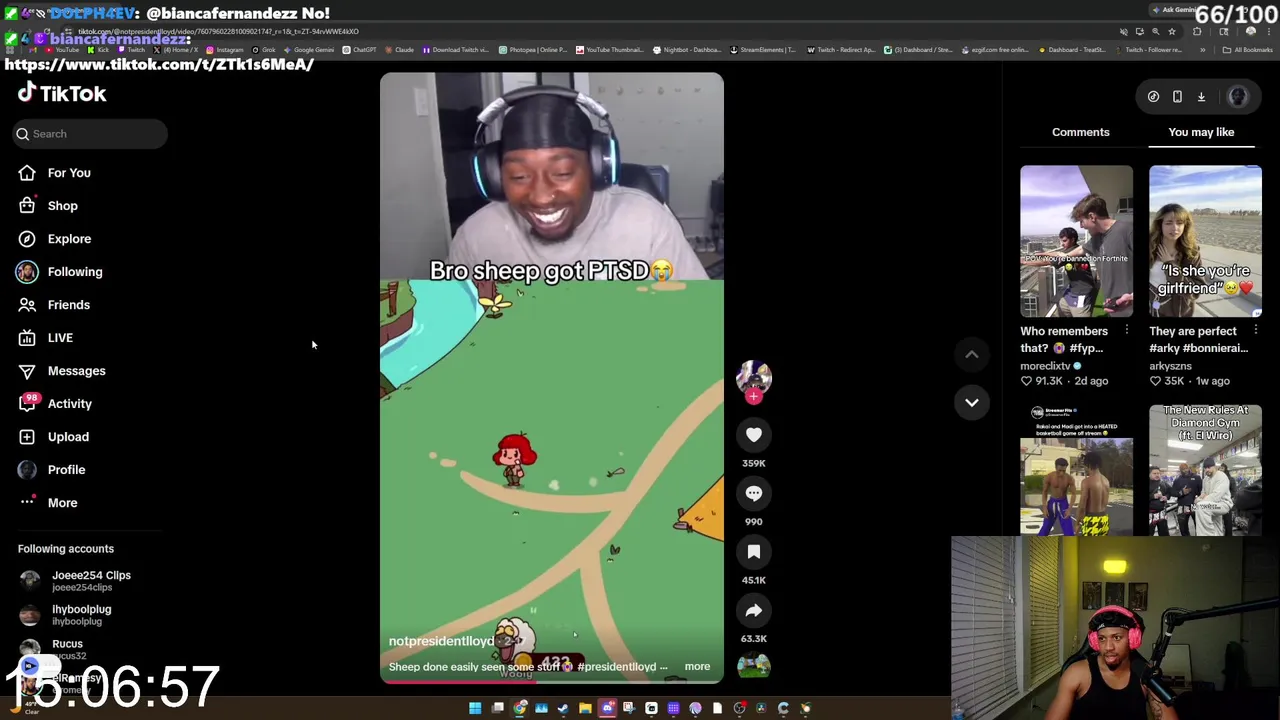Open Steam from the taskbar
The width and height of the screenshot is (1280, 720).
[x=563, y=708]
